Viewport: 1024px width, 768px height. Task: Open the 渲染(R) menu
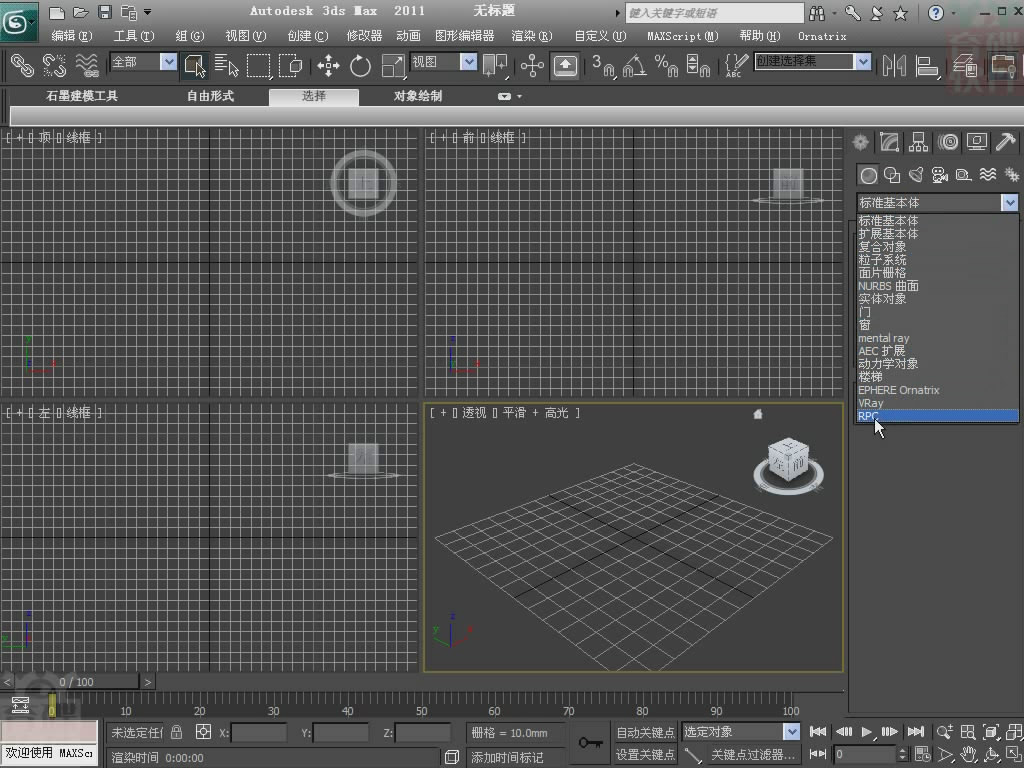(x=532, y=36)
